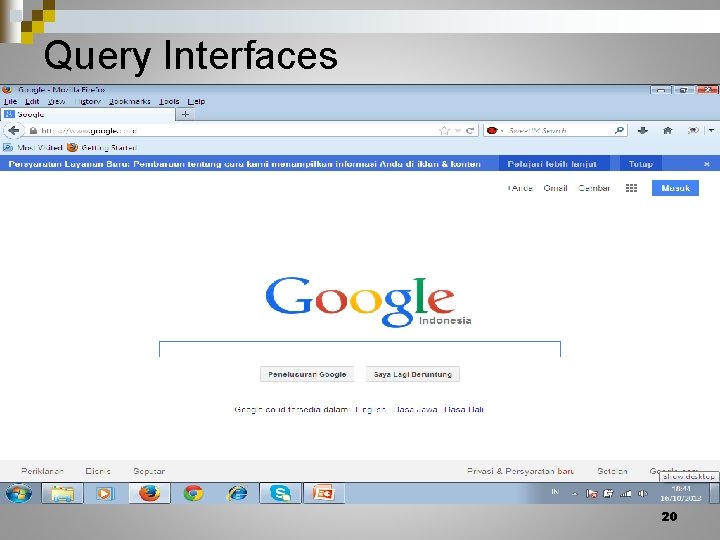Image resolution: width=720 pixels, height=540 pixels.
Task: Click inside the Google search input box
Action: coord(360,349)
